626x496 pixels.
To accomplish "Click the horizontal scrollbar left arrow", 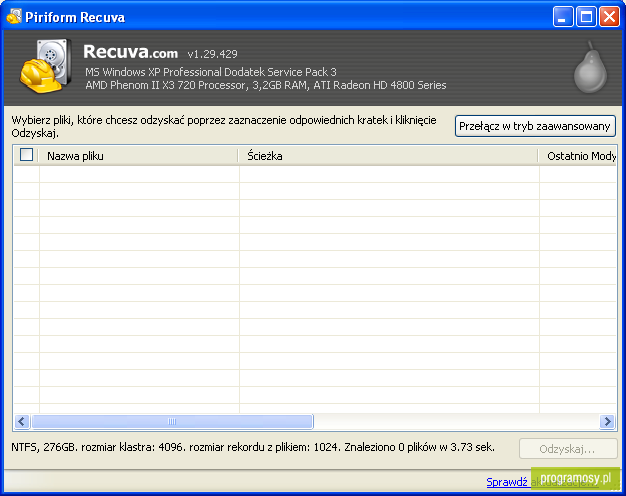I will click(22, 421).
